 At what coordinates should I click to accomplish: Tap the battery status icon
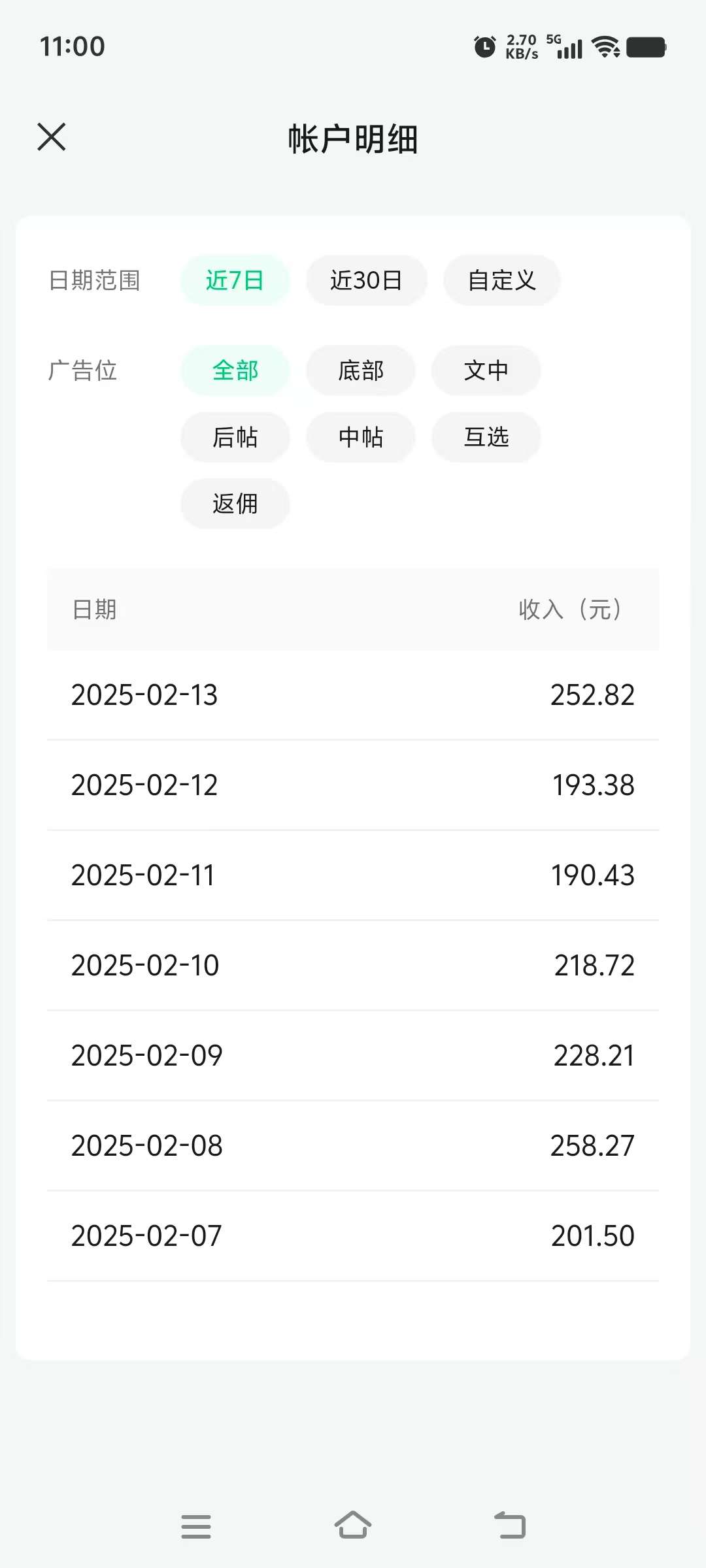click(646, 47)
